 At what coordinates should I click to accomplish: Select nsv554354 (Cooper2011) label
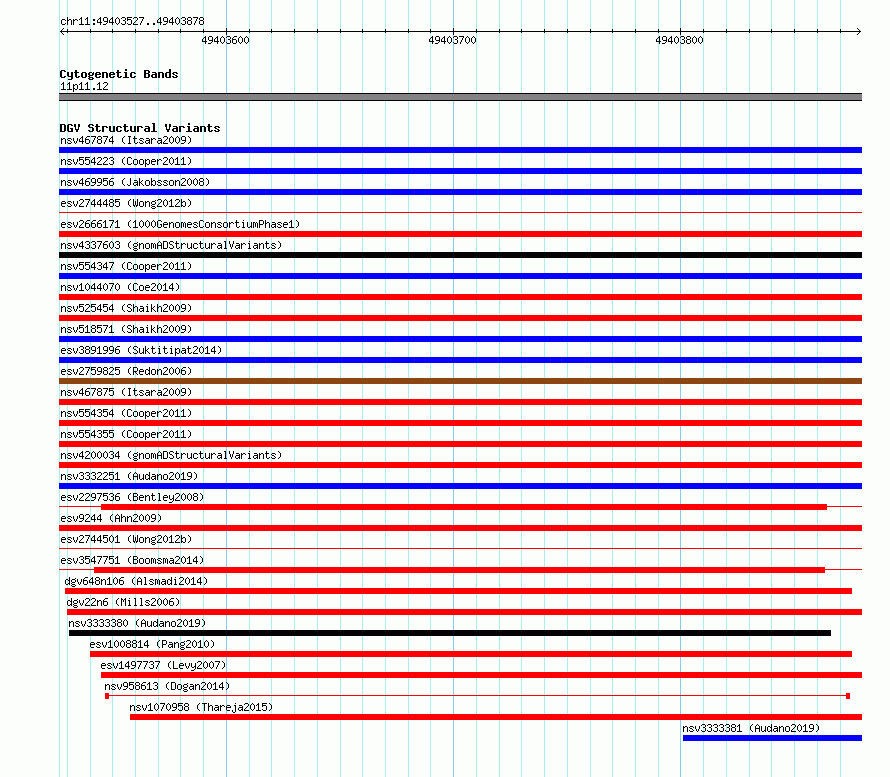(x=126, y=413)
